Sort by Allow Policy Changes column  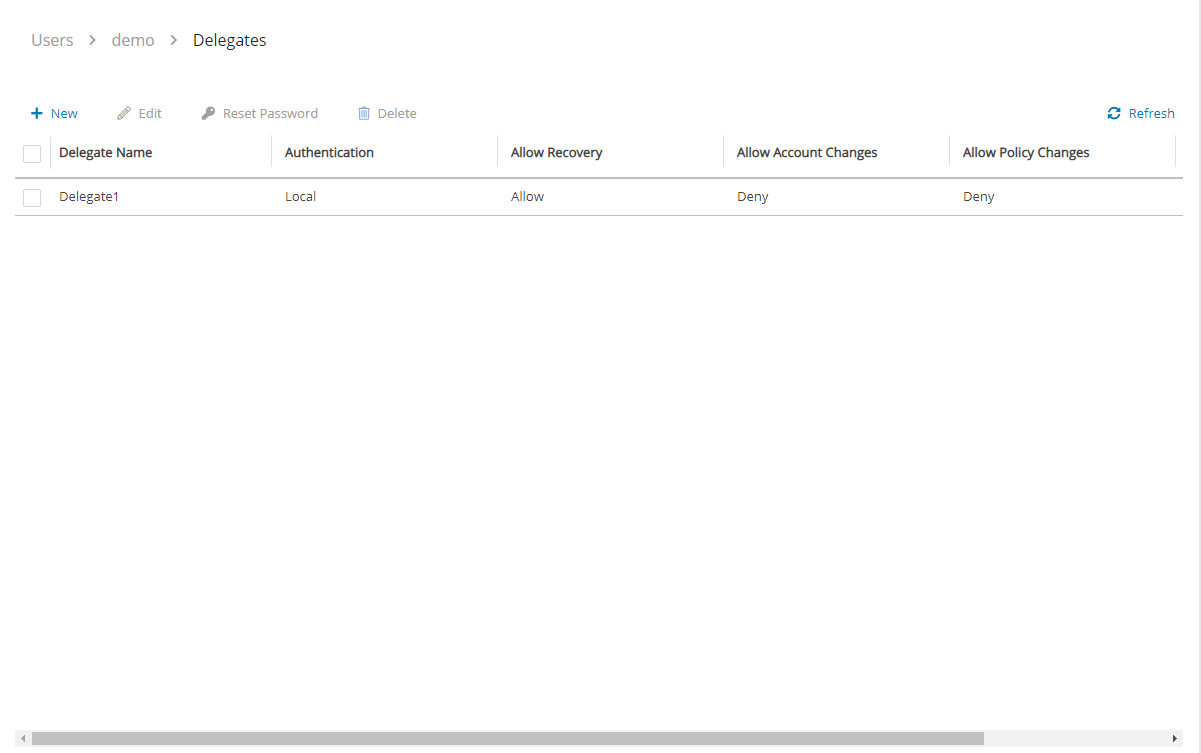point(1025,153)
